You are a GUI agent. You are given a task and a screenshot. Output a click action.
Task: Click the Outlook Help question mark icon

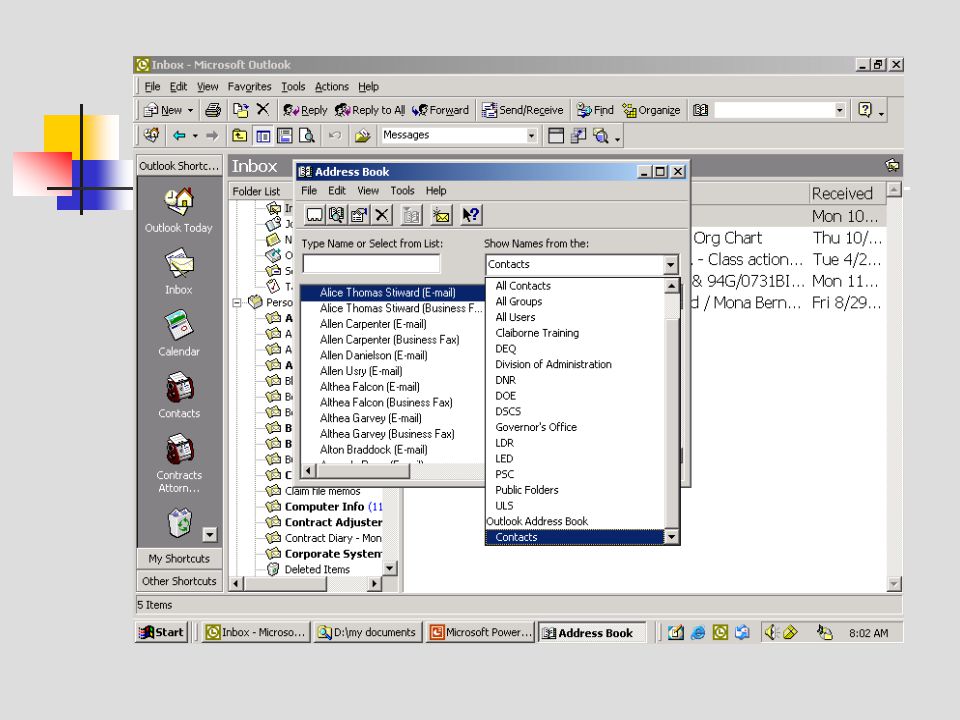(x=864, y=110)
